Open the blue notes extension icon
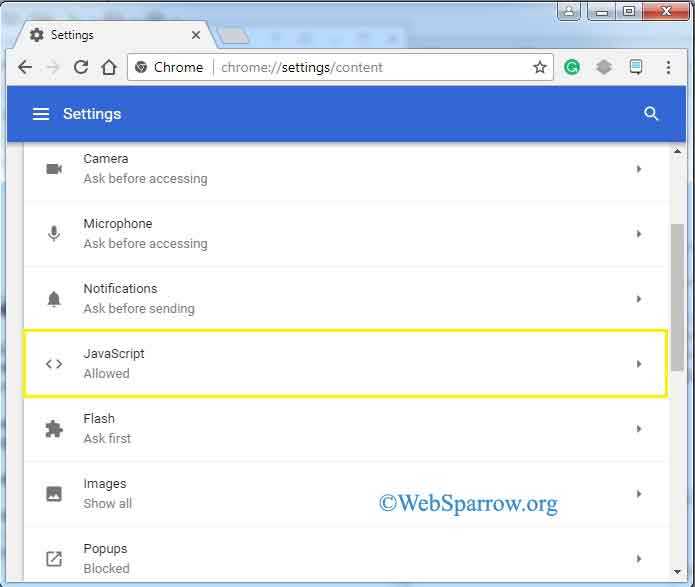Viewport: 695px width, 587px height. 636,67
